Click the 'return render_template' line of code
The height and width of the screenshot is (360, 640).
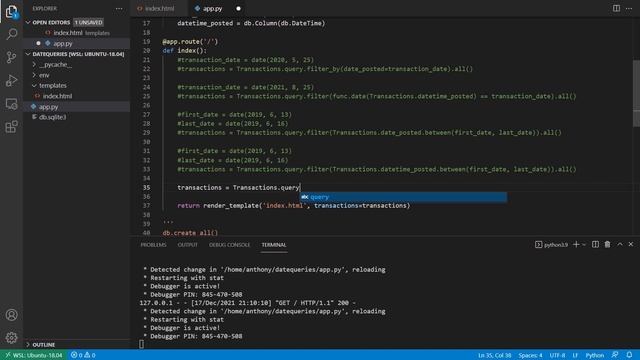tap(293, 206)
